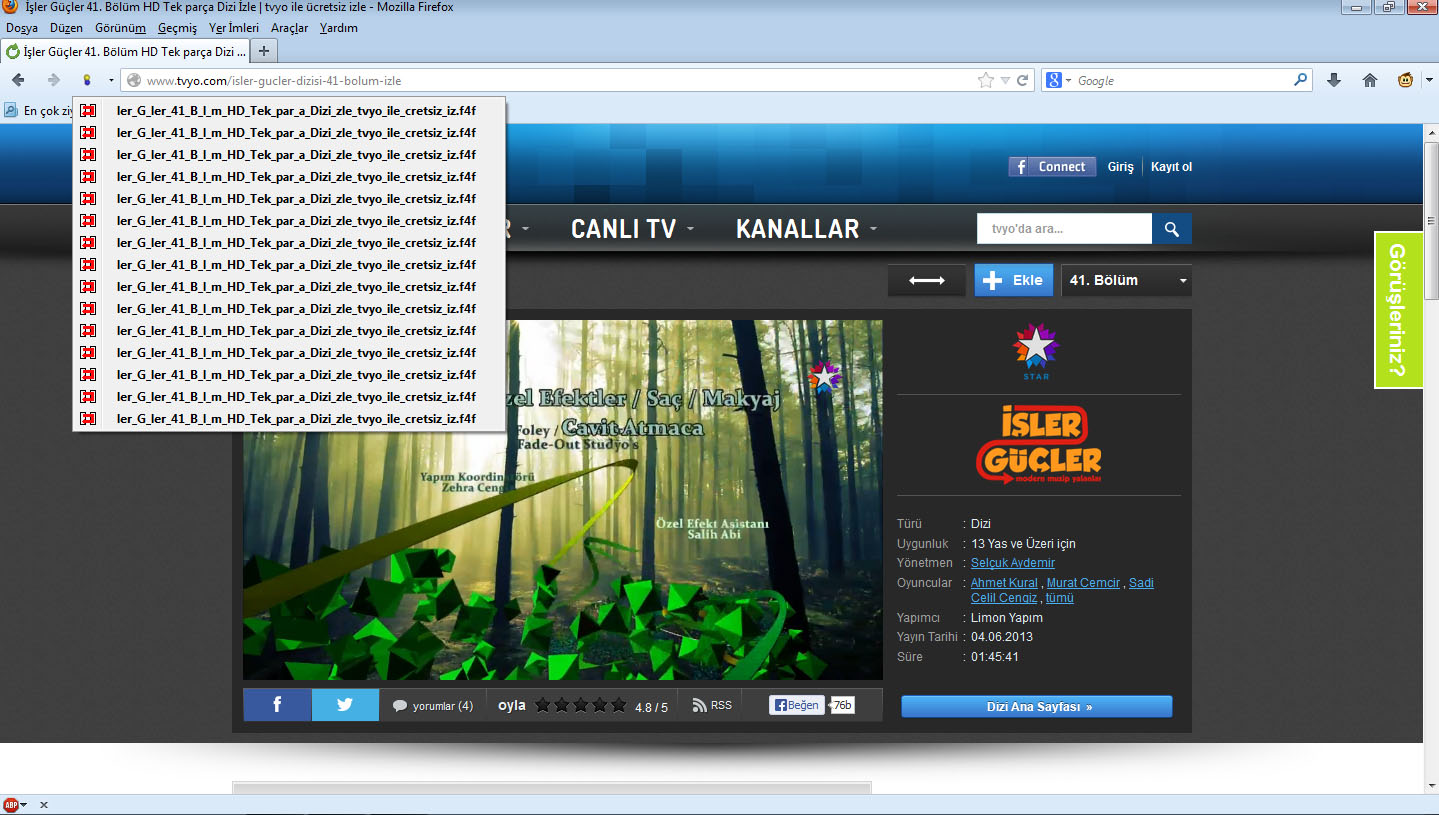Click the Giriş login link
Viewport: 1439px width, 815px height.
(x=1120, y=167)
